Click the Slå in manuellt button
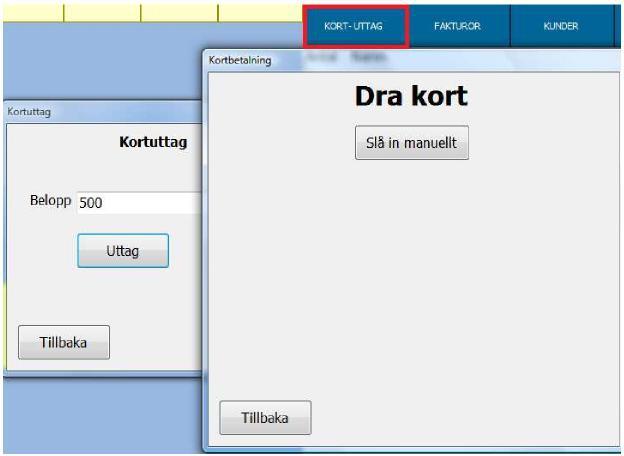Screen dimensions: 624x456 coord(412,143)
